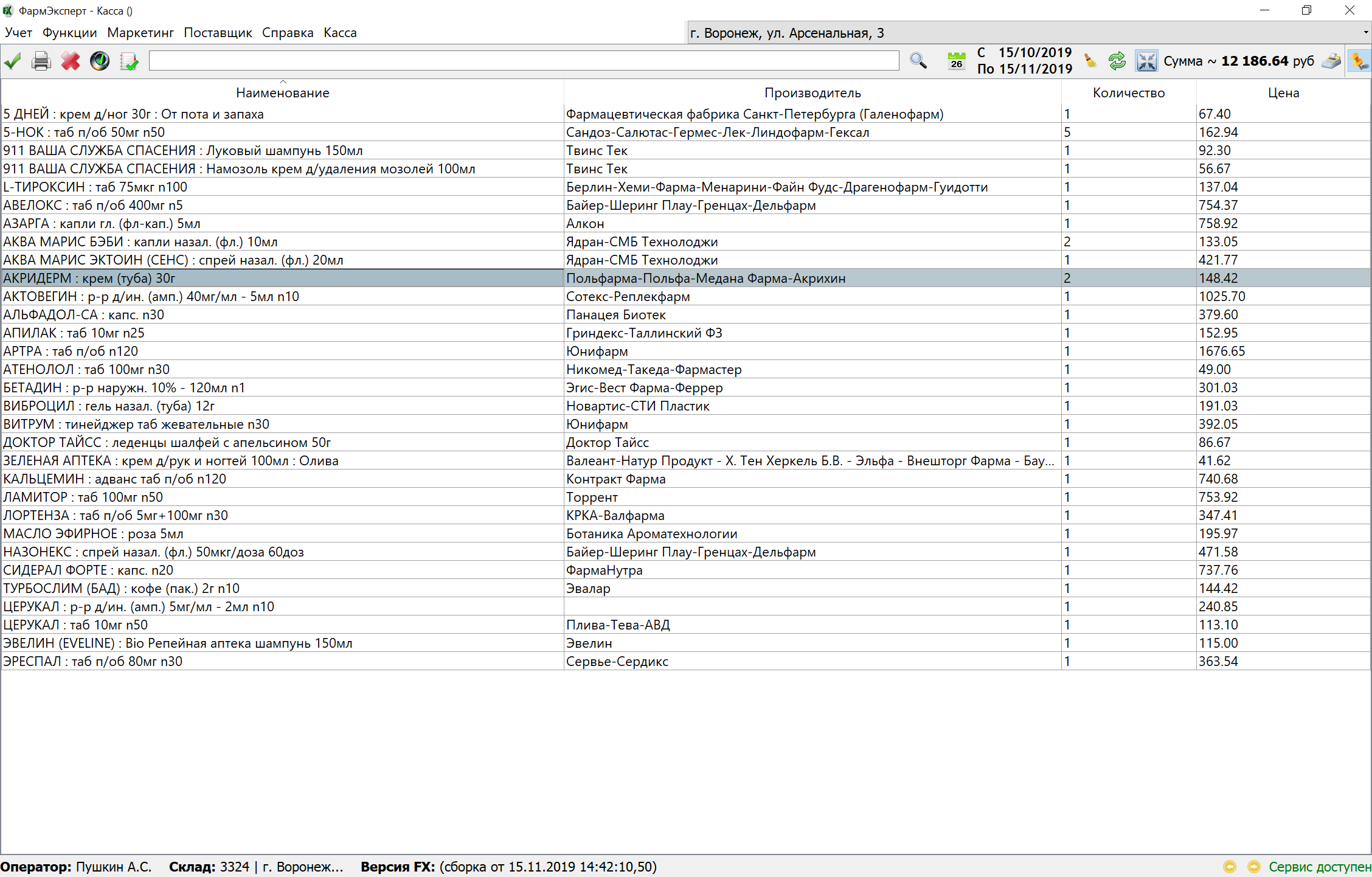Image resolution: width=1372 pixels, height=877 pixels.
Task: Sort by Наименование column header
Action: coord(282,93)
